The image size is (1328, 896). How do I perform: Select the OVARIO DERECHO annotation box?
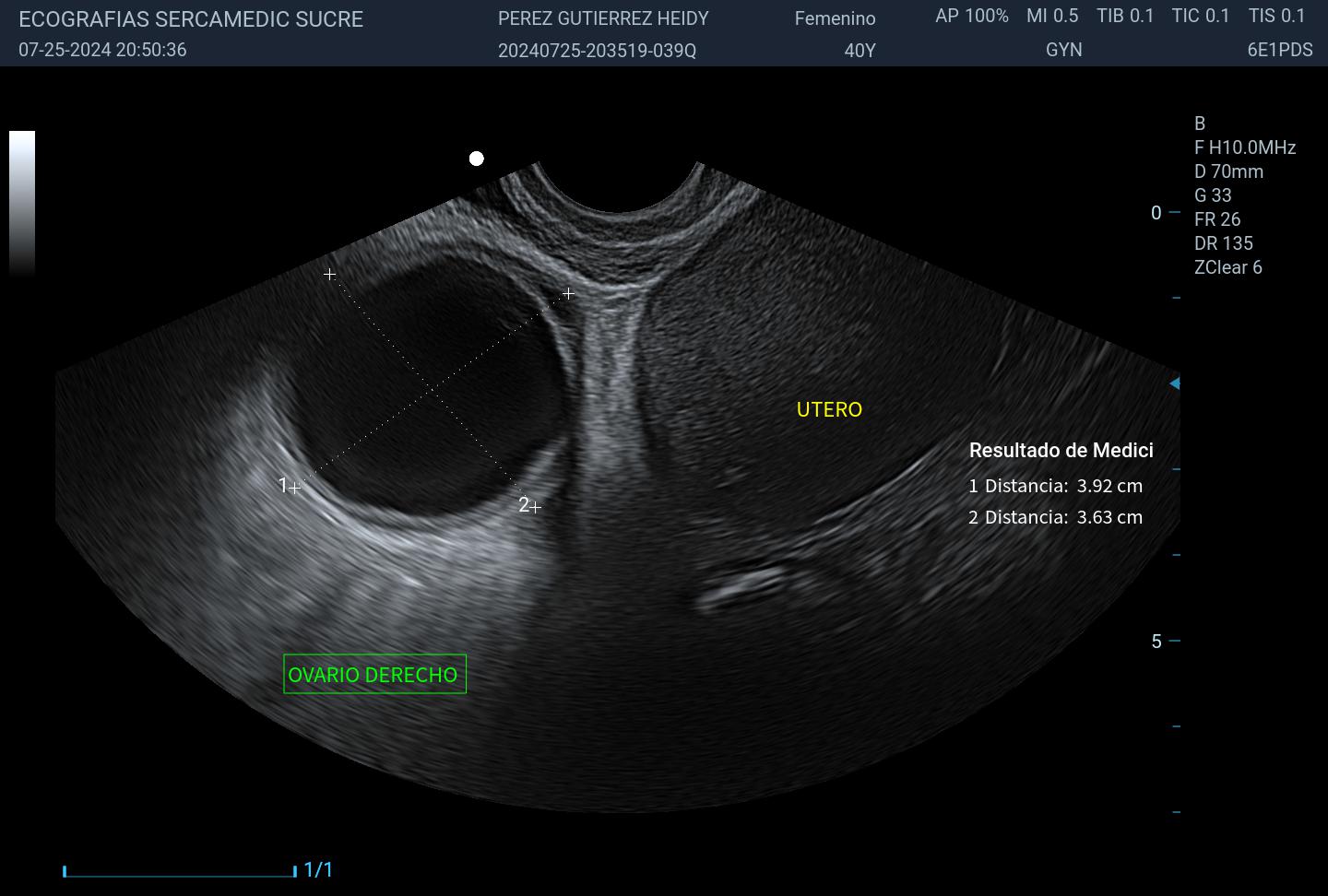click(x=374, y=674)
